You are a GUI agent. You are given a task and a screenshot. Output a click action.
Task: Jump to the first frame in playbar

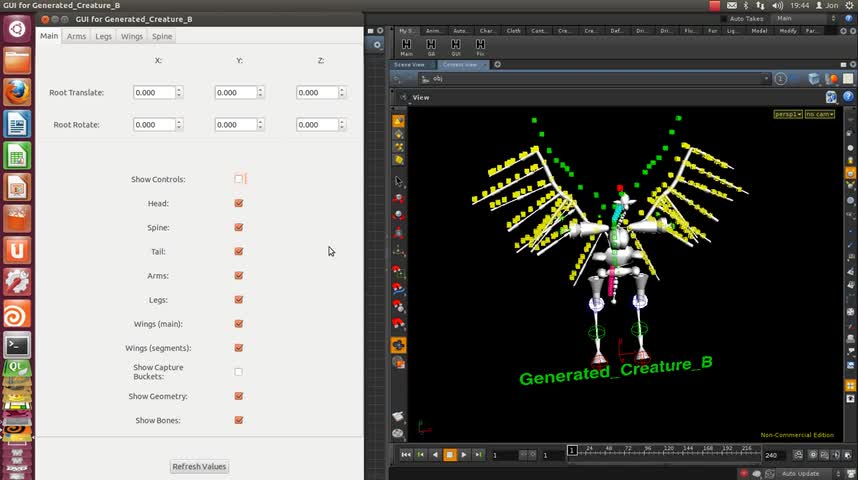pos(406,455)
